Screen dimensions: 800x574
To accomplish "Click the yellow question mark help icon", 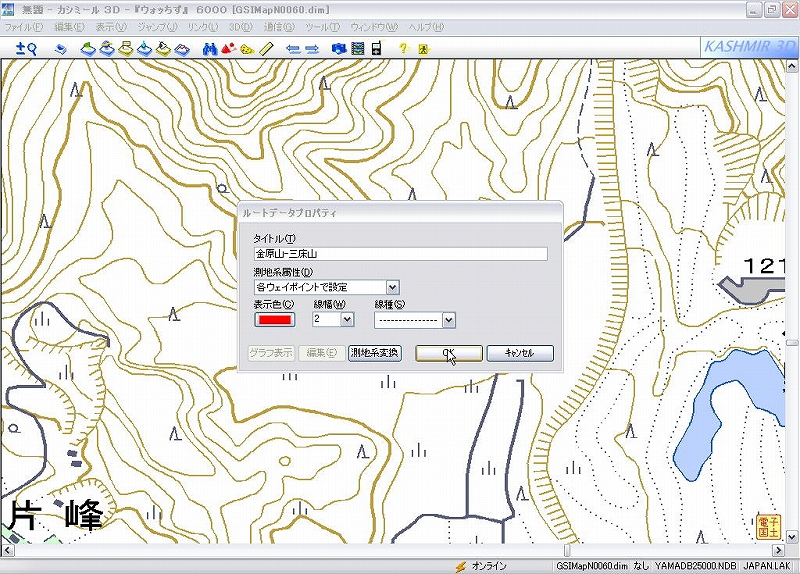I will tap(404, 49).
